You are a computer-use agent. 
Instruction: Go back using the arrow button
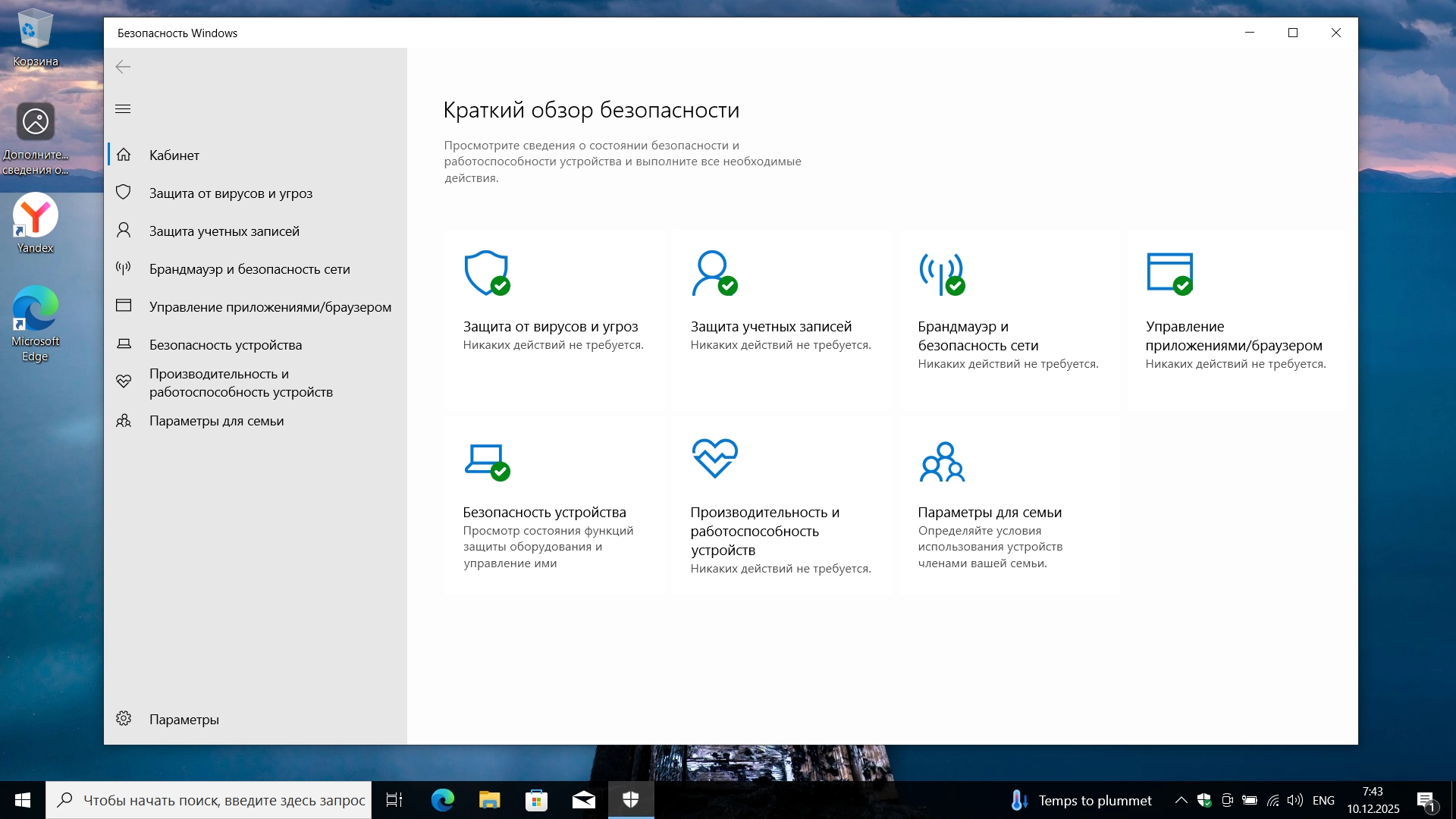tap(123, 67)
